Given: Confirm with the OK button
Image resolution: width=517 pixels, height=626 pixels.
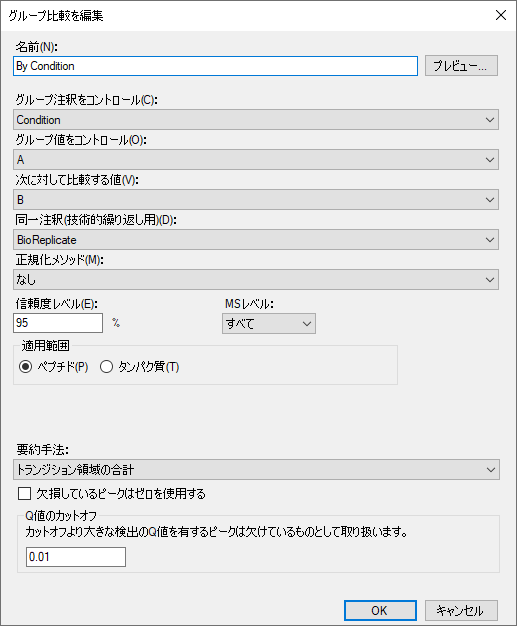Looking at the screenshot, I should [x=380, y=610].
